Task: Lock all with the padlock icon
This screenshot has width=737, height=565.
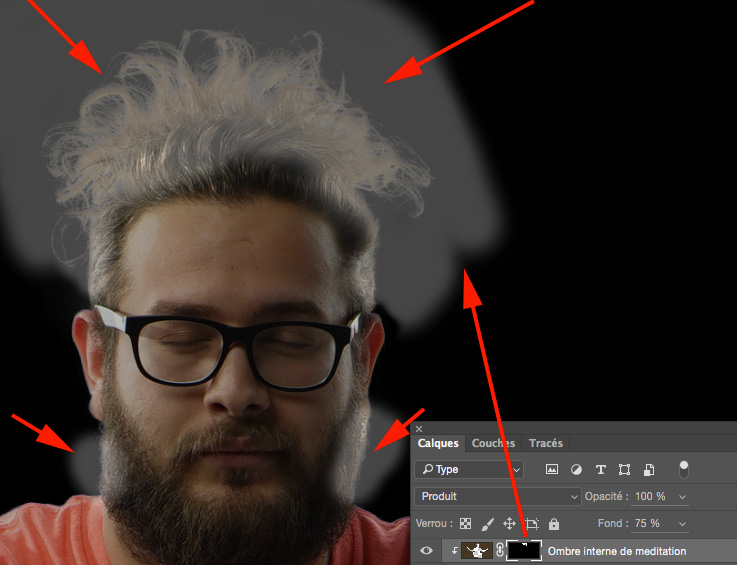Action: pyautogui.click(x=554, y=523)
